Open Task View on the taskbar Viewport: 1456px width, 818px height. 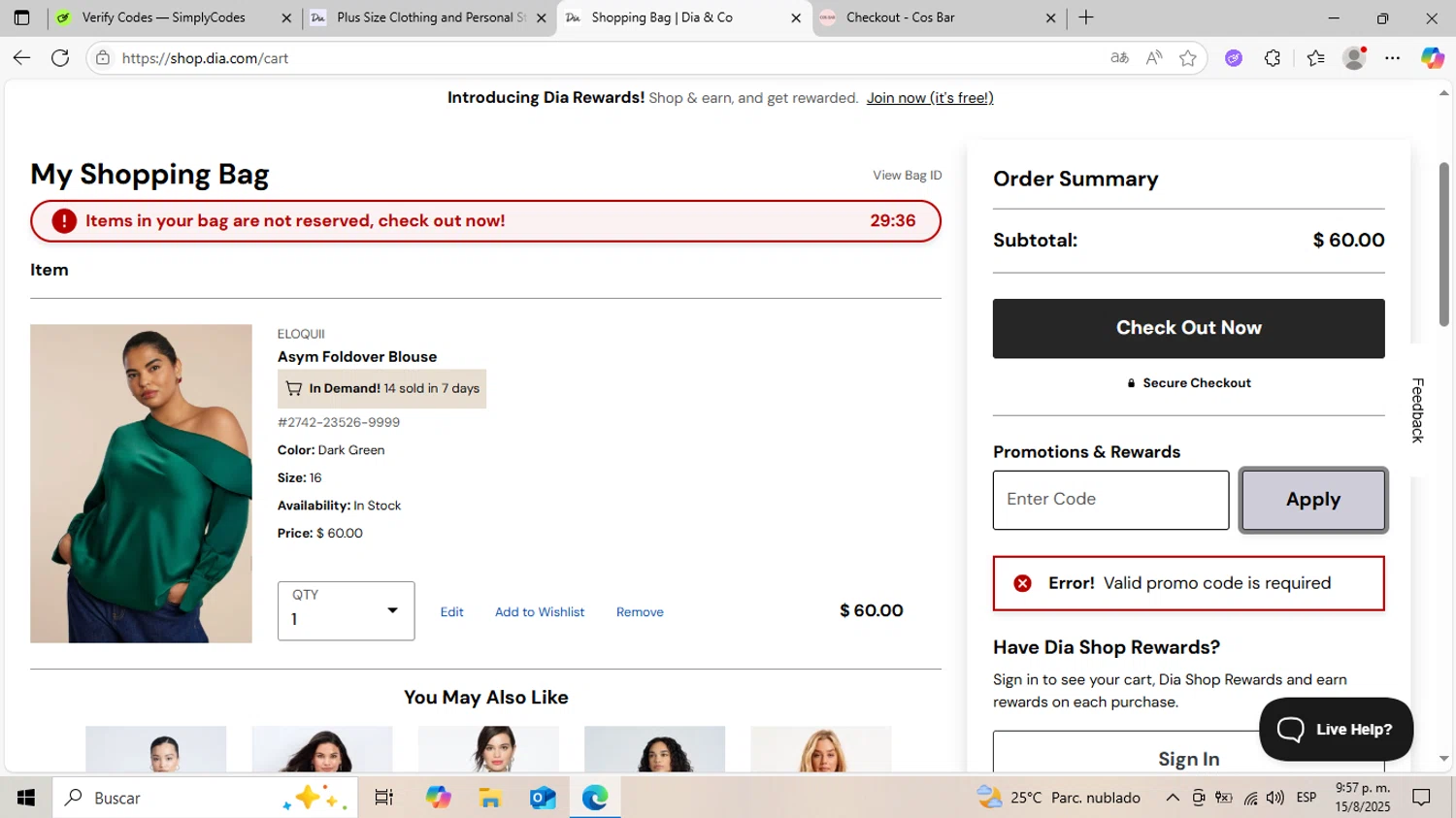coord(383,798)
